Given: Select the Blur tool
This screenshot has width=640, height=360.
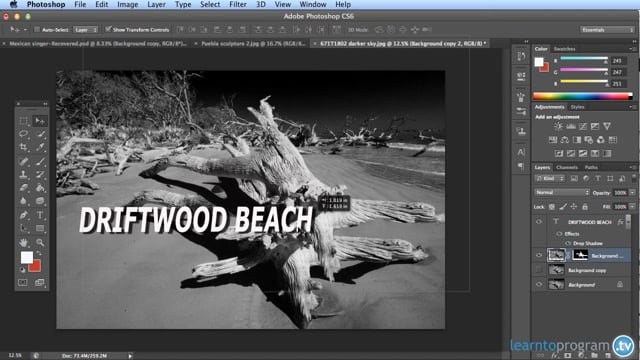Looking at the screenshot, I should pos(24,201).
